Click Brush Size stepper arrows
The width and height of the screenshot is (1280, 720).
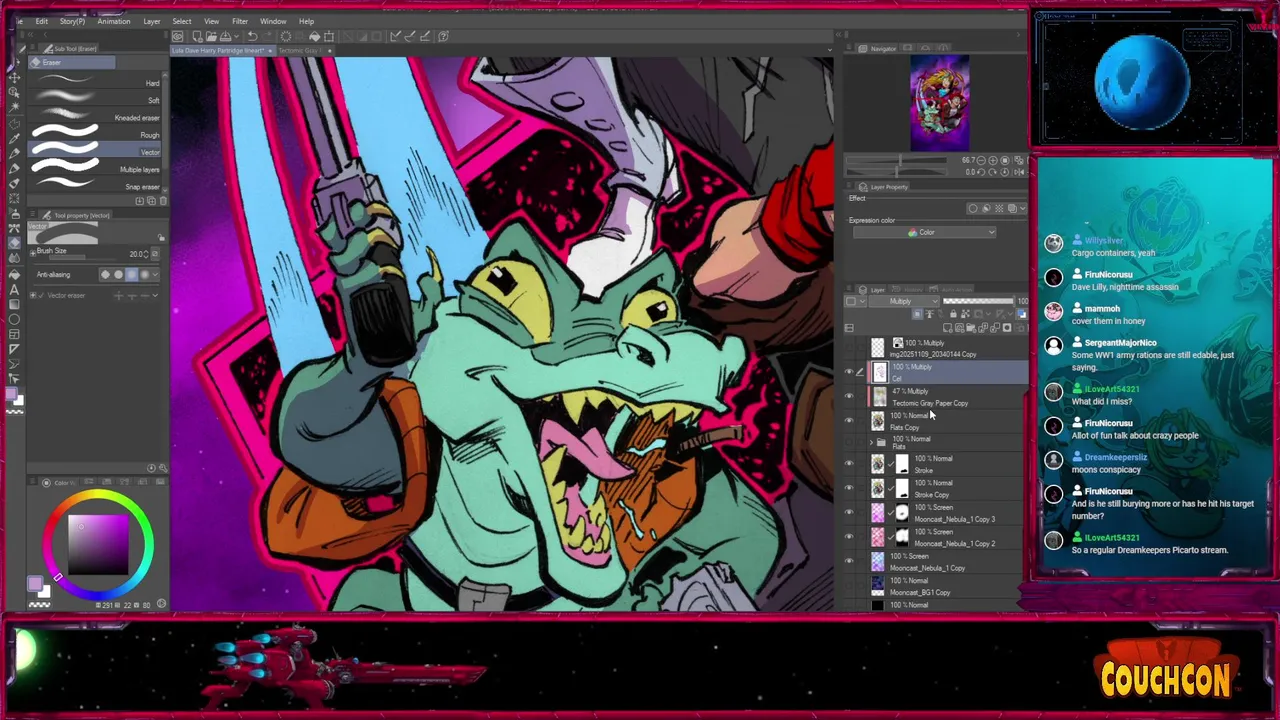146,254
